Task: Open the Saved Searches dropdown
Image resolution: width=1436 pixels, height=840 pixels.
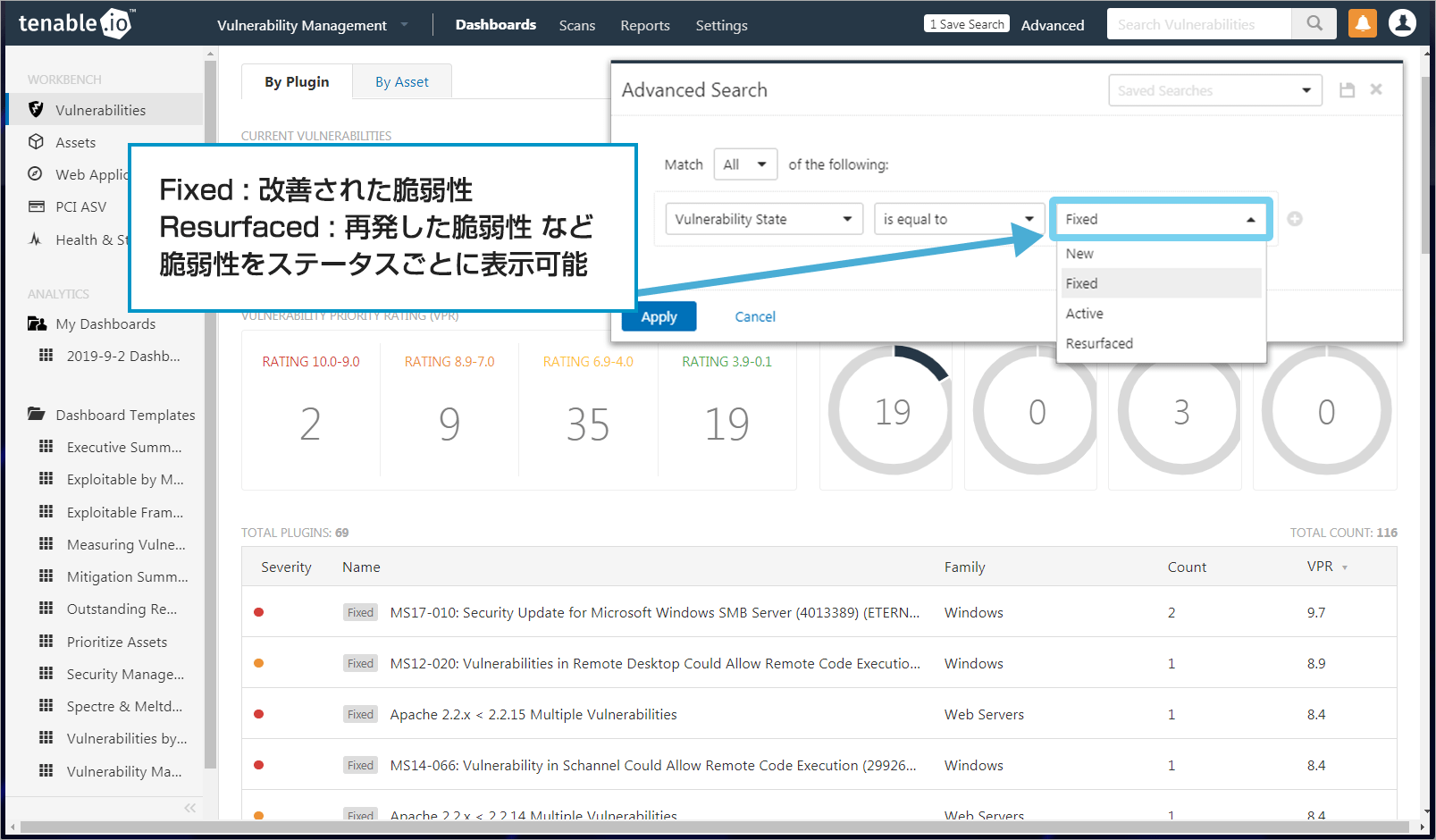Action: click(1215, 90)
